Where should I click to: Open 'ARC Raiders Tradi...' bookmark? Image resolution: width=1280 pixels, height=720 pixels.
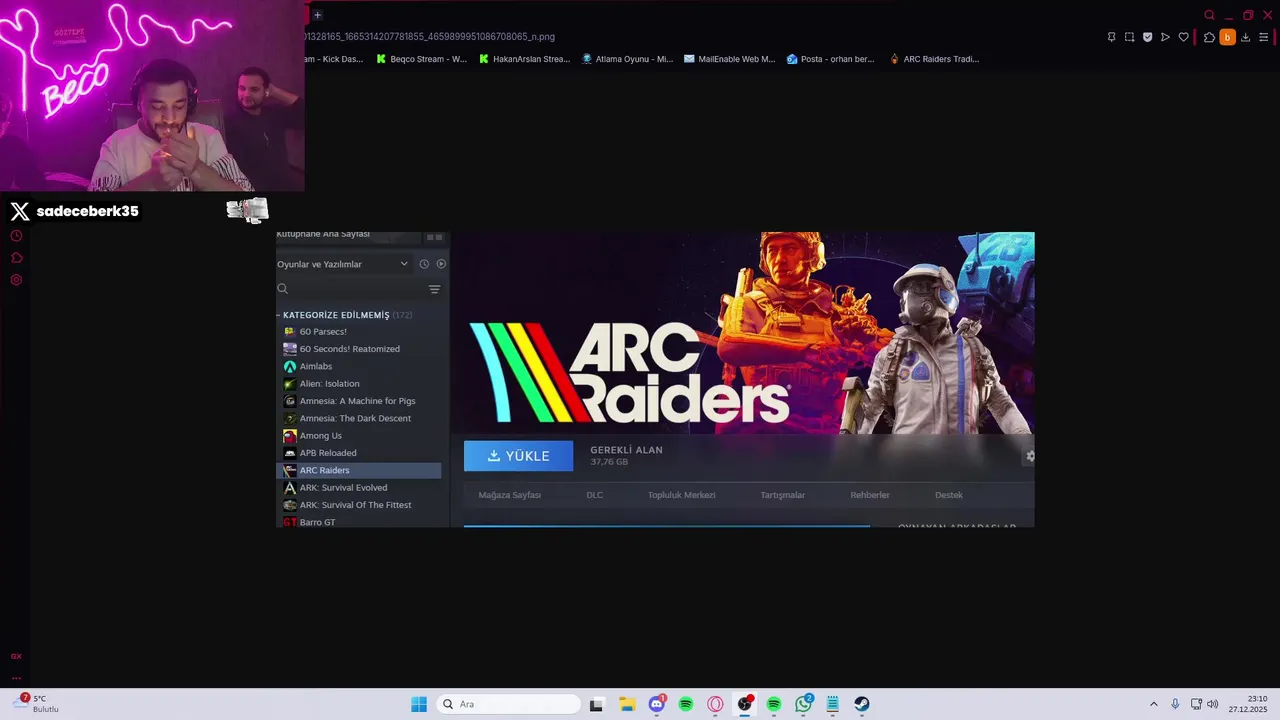tap(934, 59)
